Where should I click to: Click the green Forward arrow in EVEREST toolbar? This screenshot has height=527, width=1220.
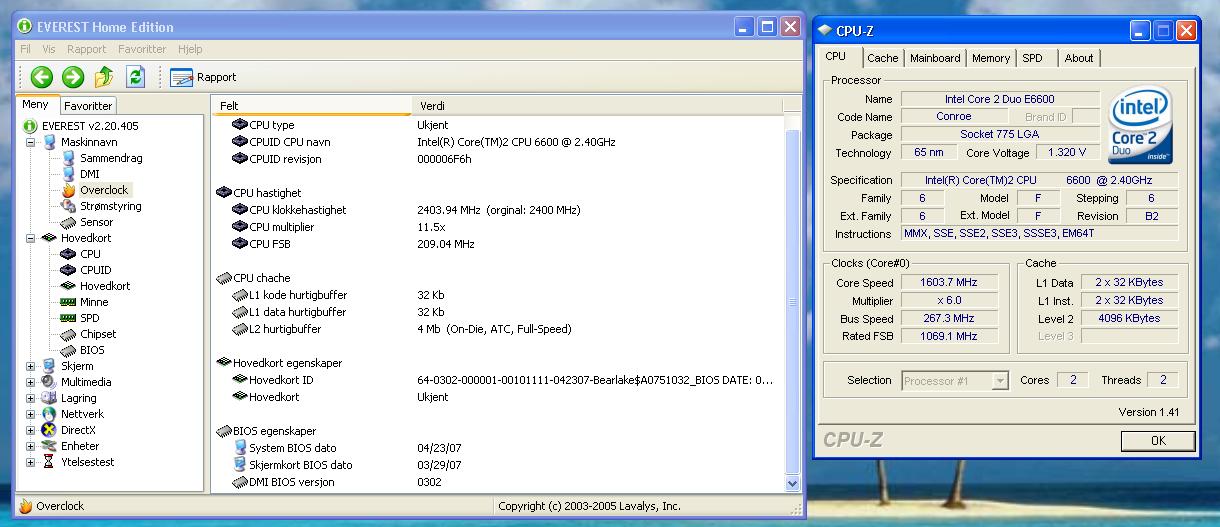73,77
